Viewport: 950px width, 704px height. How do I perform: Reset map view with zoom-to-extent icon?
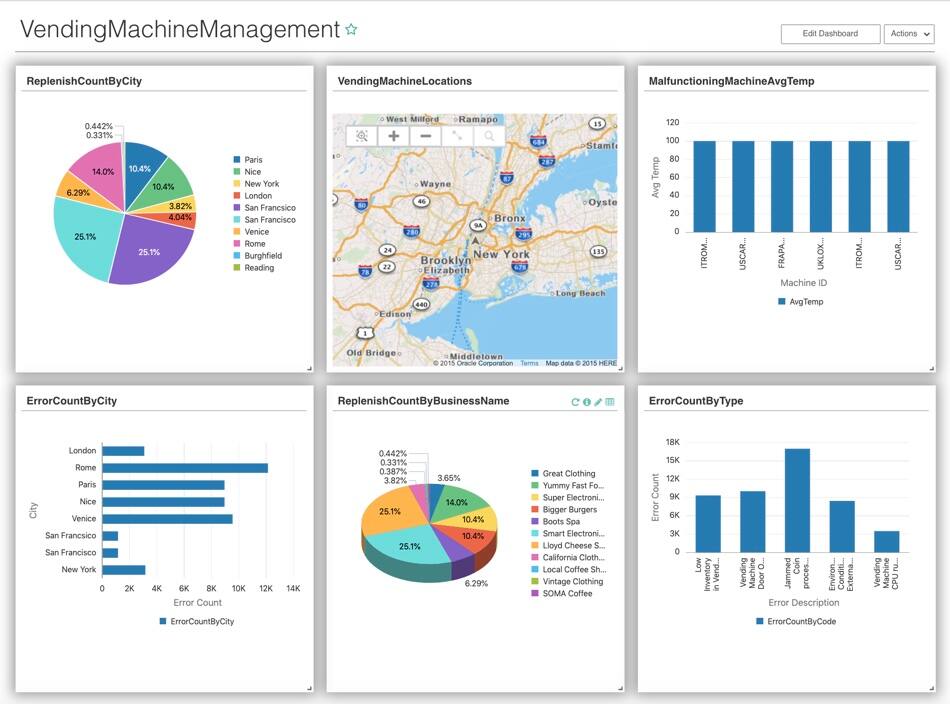click(363, 137)
